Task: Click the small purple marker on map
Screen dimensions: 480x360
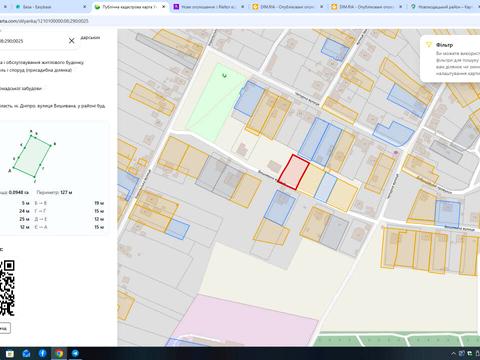Action: (396, 153)
